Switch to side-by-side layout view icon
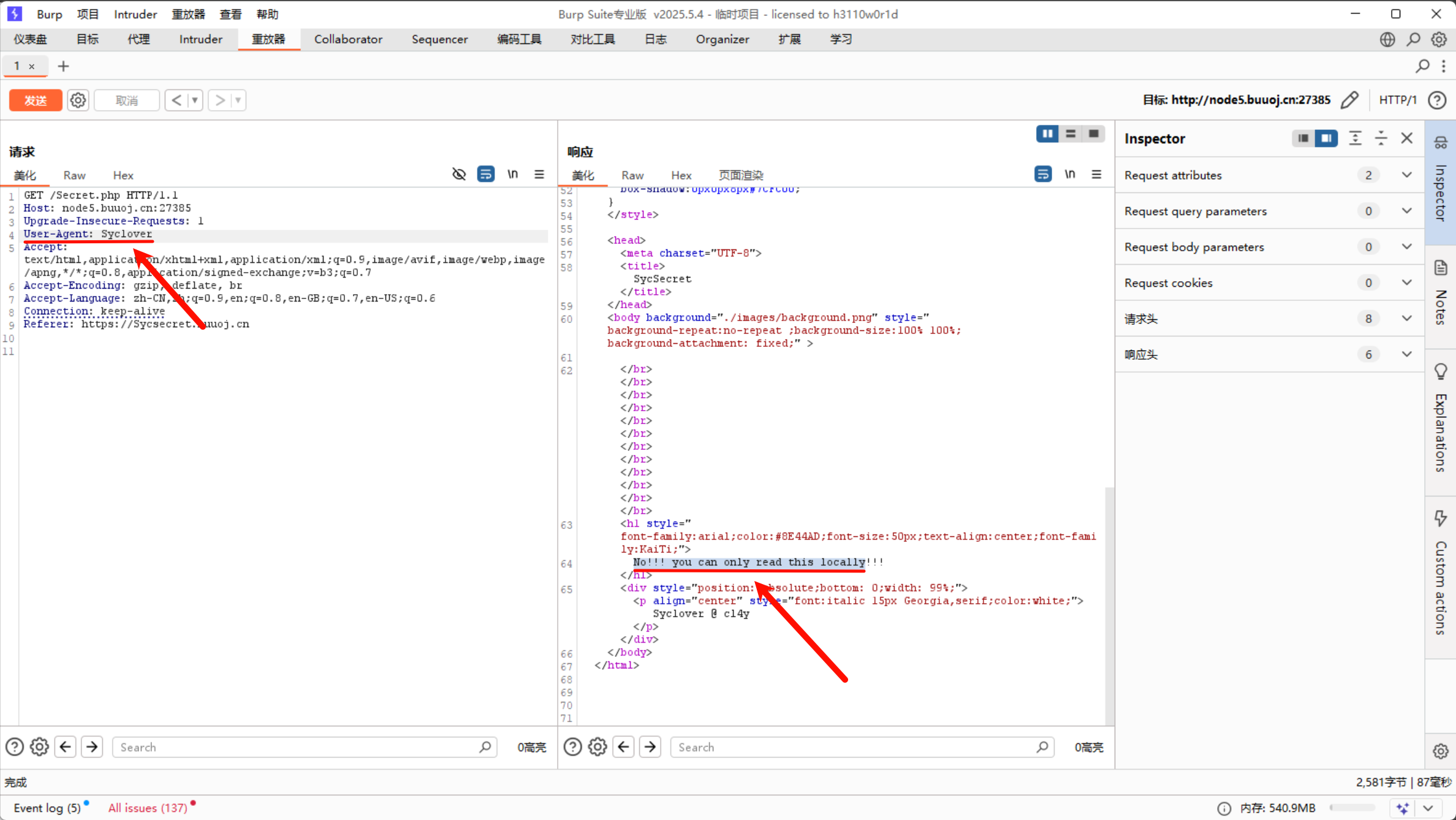This screenshot has width=1456, height=820. point(1047,134)
